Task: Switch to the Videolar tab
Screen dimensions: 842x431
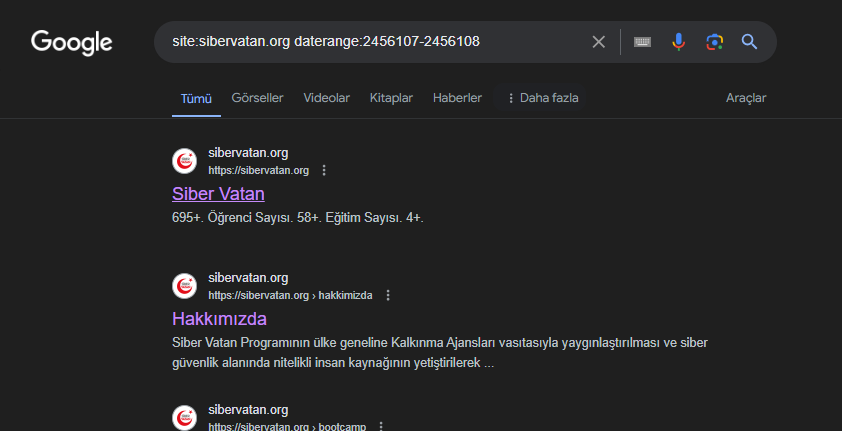Action: pyautogui.click(x=326, y=98)
